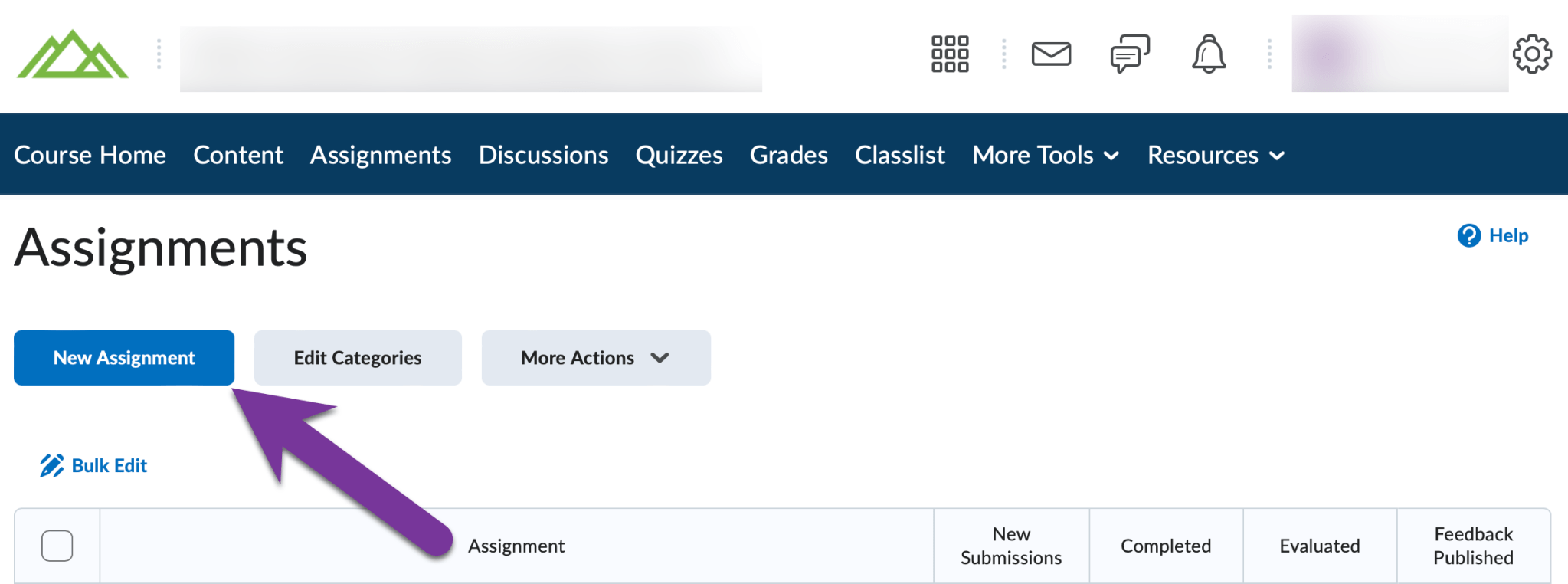Open the Grades page
The height and width of the screenshot is (584, 1568).
(788, 155)
